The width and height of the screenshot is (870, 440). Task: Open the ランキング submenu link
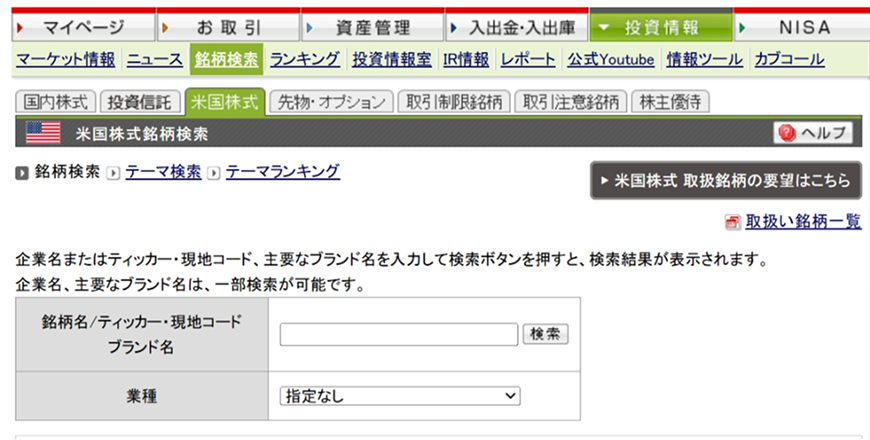305,59
